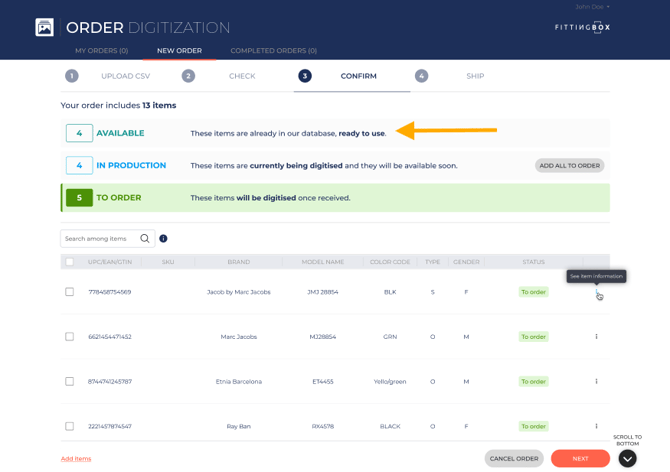This screenshot has height=472, width=670.
Task: Open the John Doe user dropdown
Action: coord(592,7)
